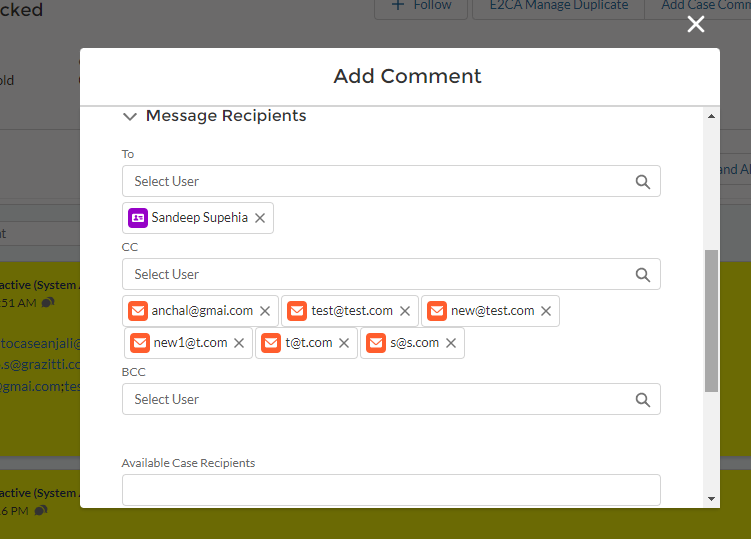Open Available Case Recipients box
This screenshot has width=751, height=539.
tap(391, 490)
